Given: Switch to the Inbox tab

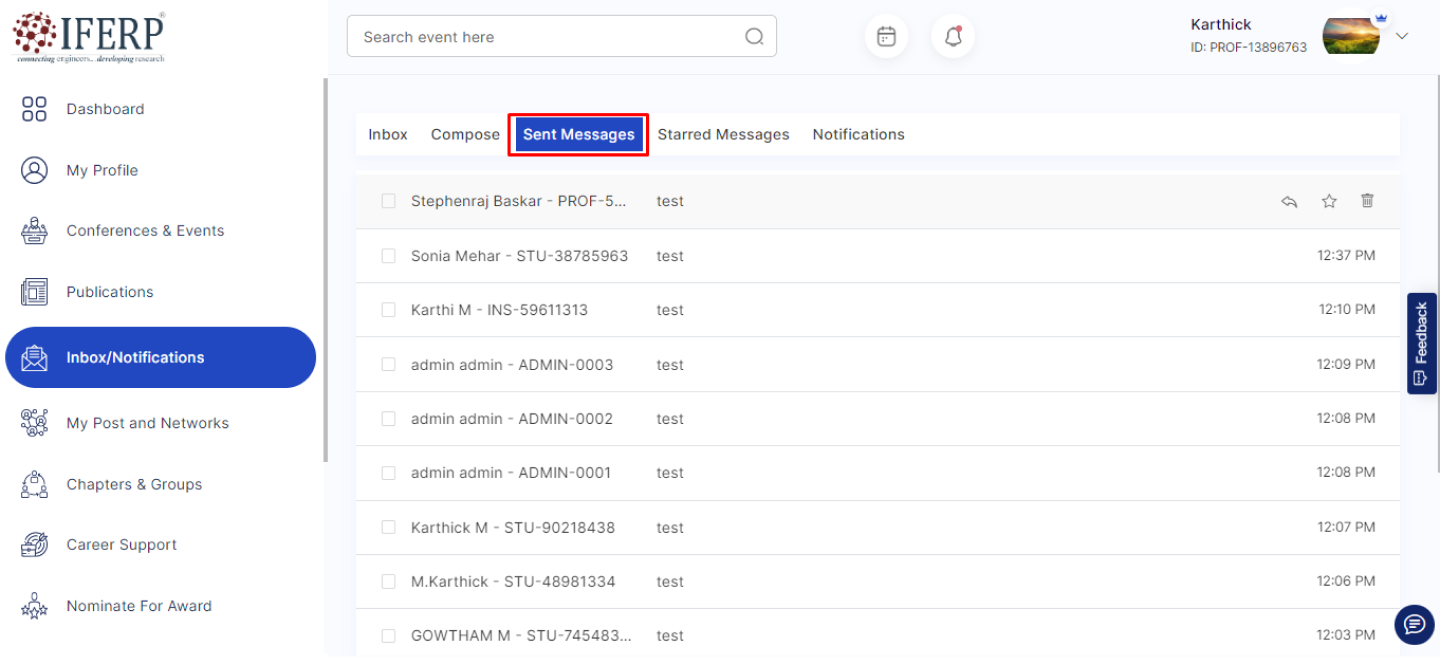Looking at the screenshot, I should point(388,135).
